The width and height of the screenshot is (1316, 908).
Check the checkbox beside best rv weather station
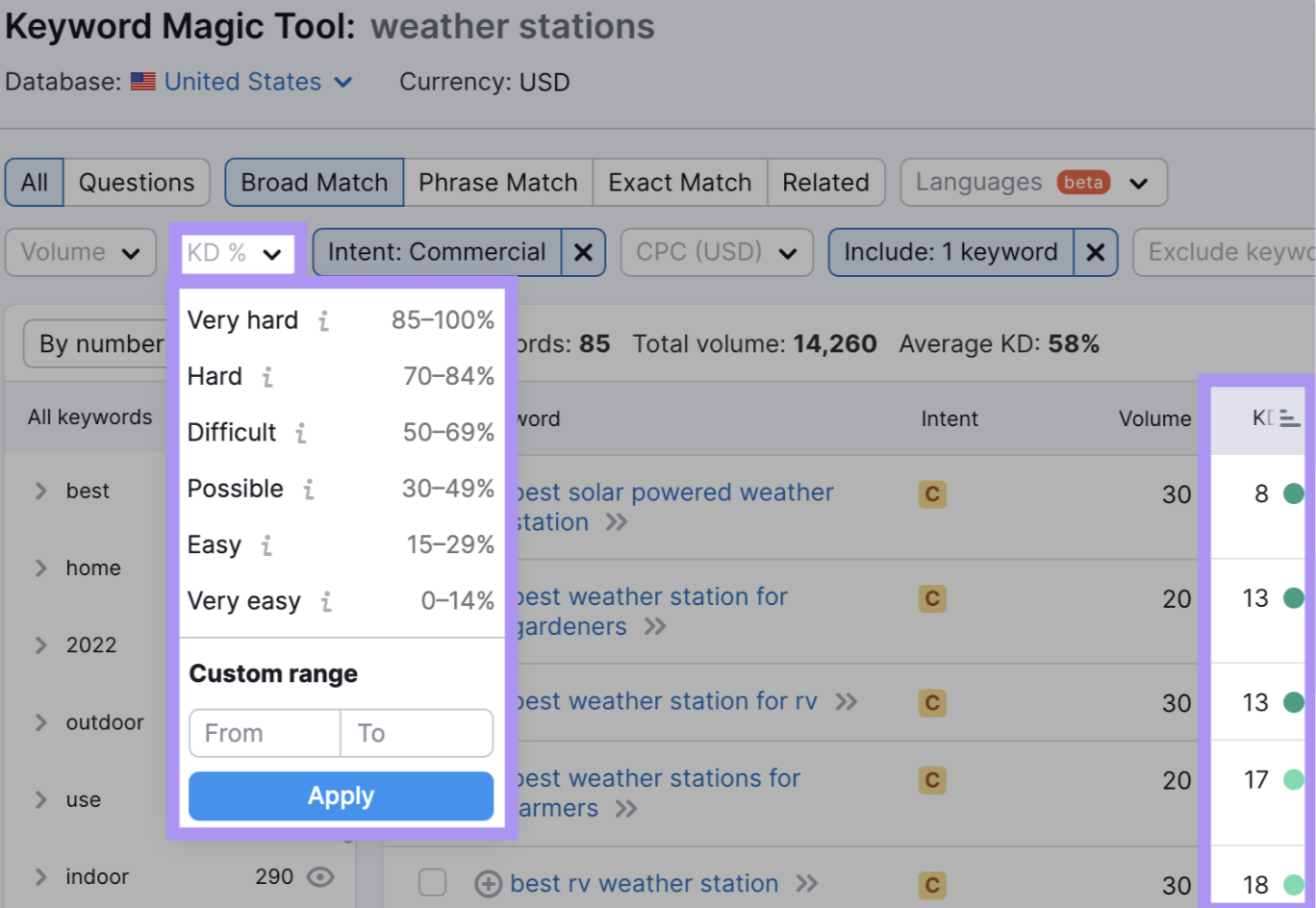tap(433, 883)
